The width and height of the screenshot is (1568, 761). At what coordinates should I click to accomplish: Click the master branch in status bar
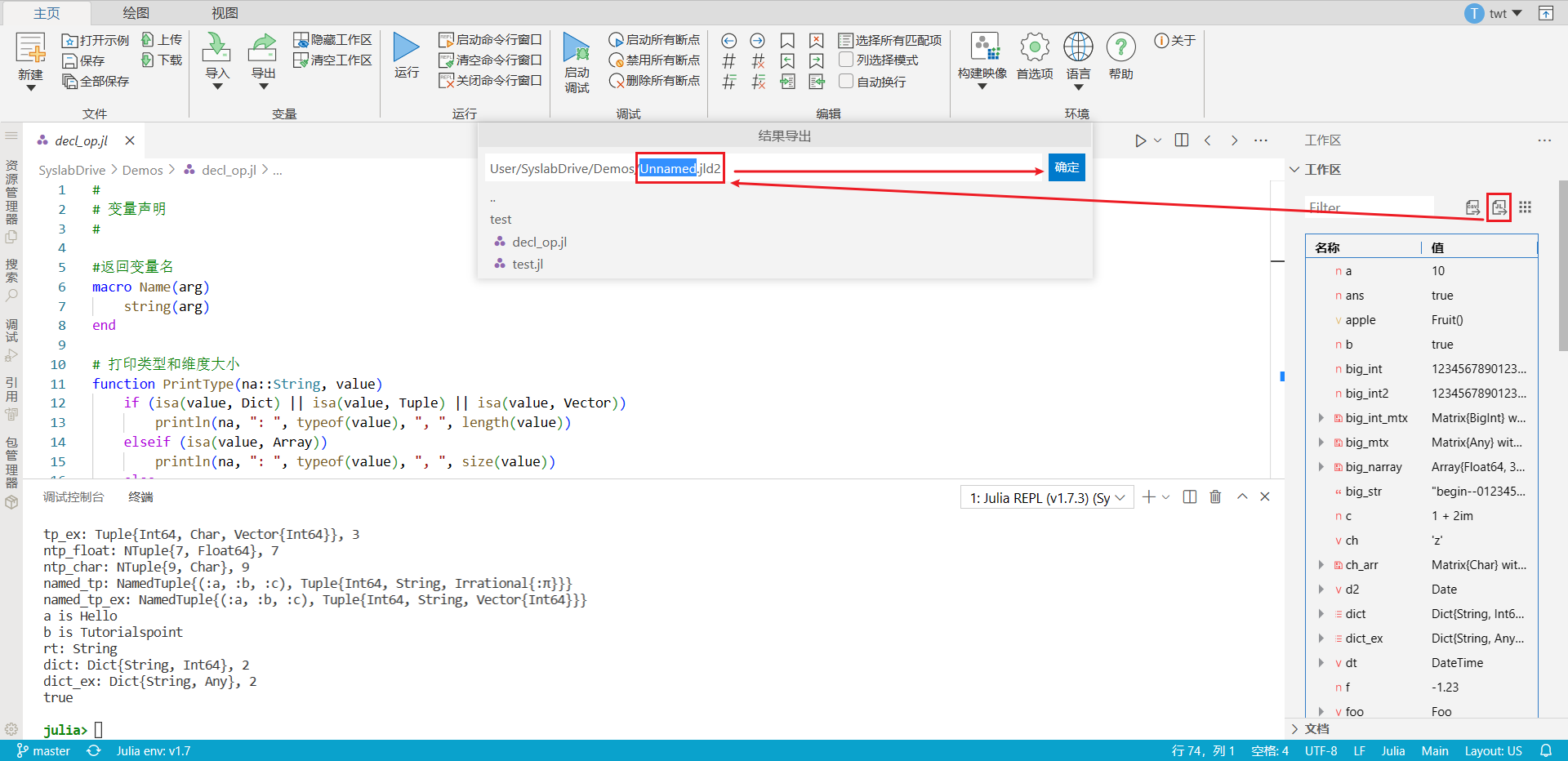coord(43,750)
